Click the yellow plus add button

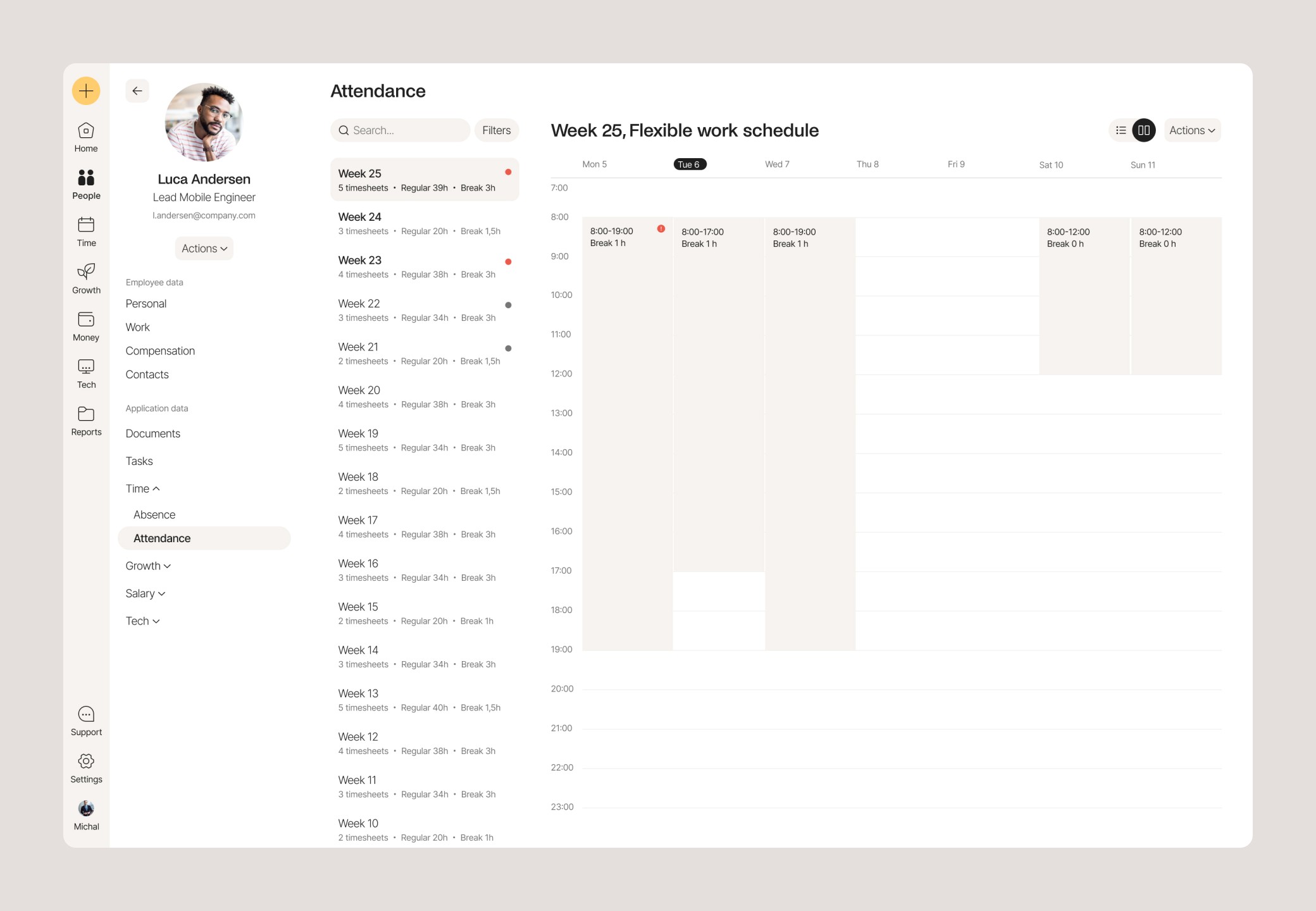click(x=86, y=91)
